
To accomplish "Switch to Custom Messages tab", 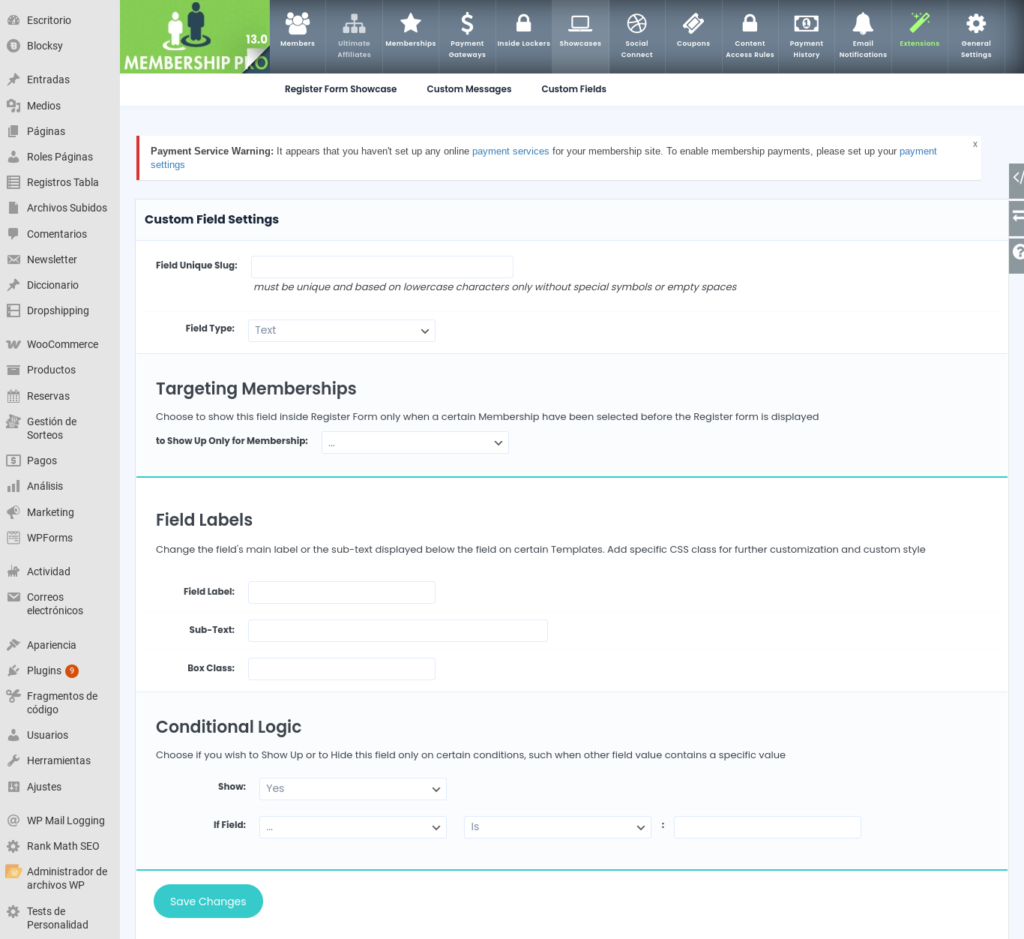I will pos(469,89).
